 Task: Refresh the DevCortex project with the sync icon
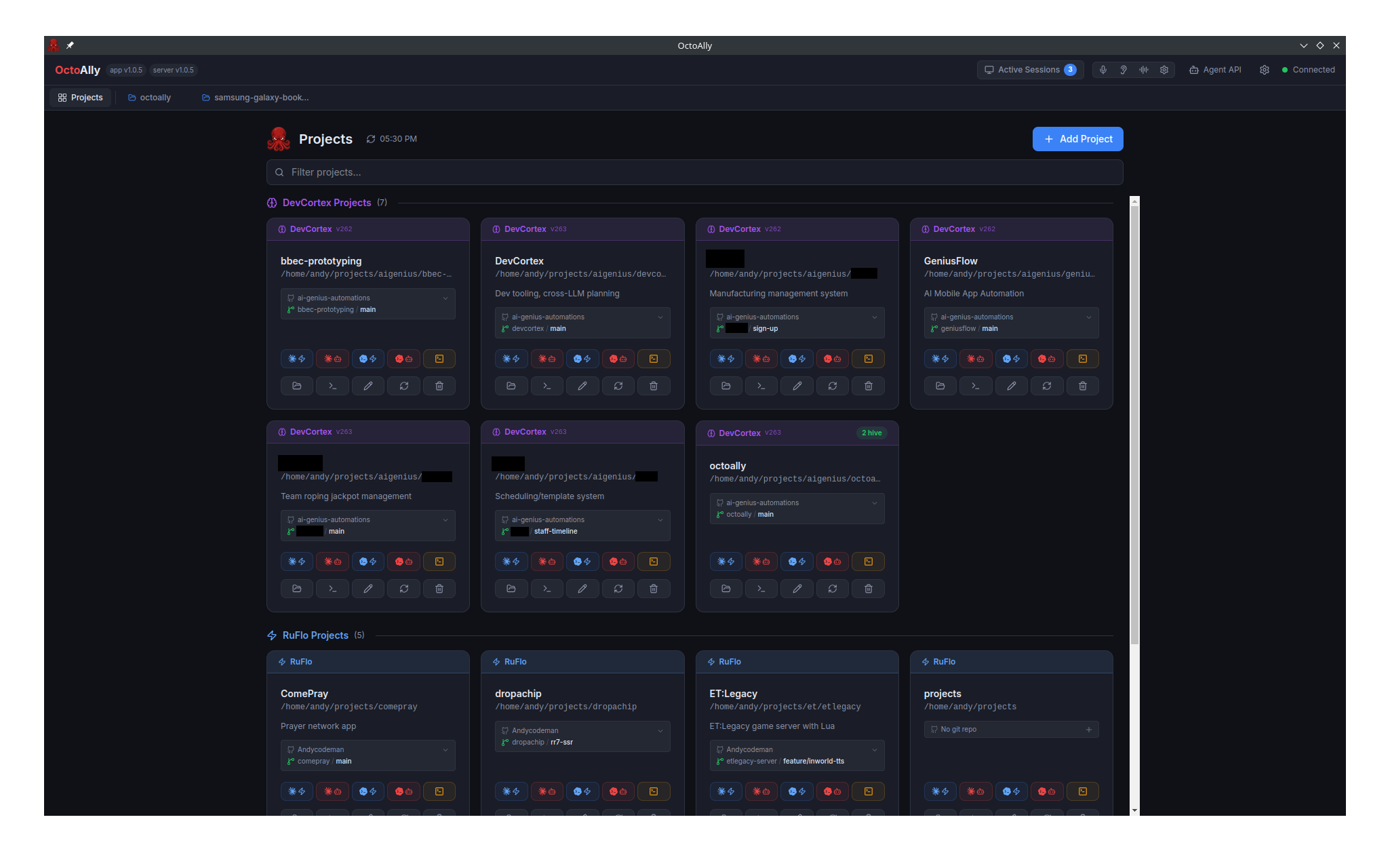tap(618, 385)
